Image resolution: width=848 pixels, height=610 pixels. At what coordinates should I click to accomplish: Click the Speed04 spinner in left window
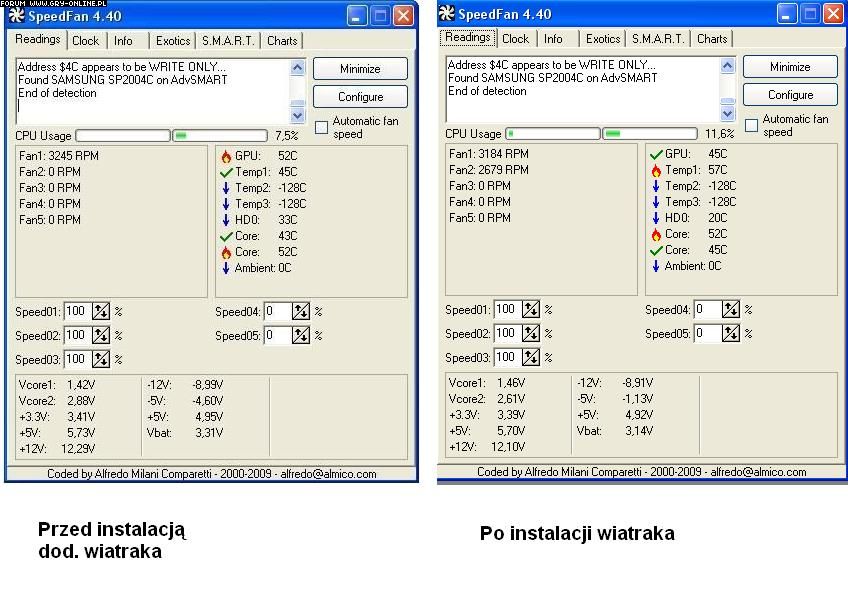(301, 311)
